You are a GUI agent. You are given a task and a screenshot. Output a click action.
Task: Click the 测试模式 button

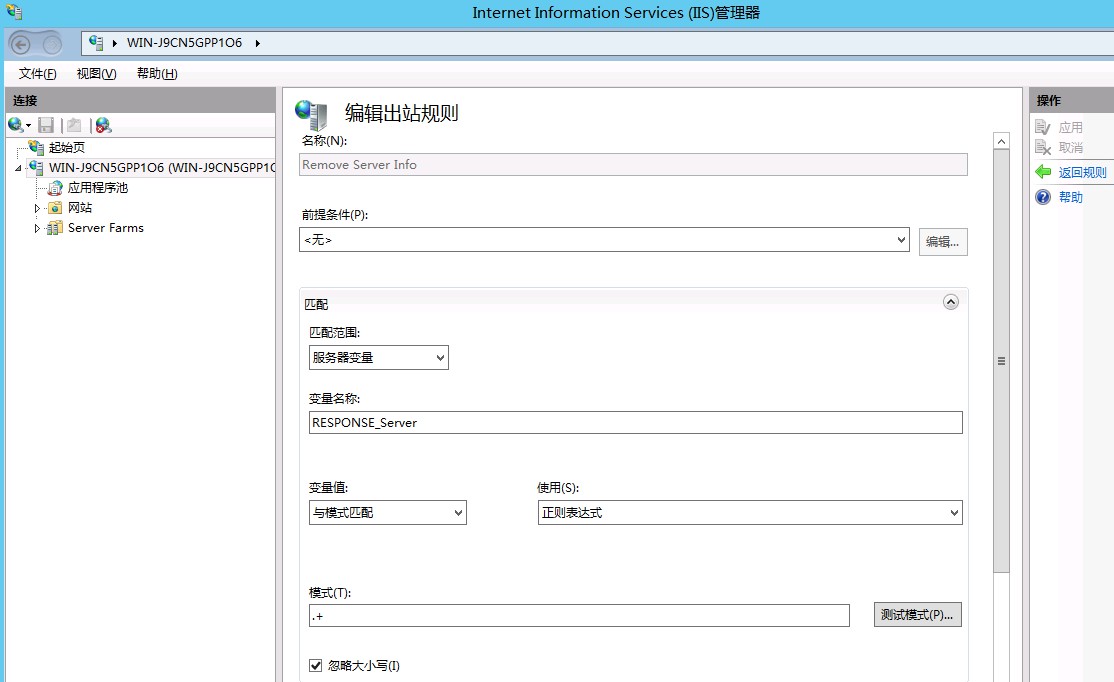coord(917,615)
